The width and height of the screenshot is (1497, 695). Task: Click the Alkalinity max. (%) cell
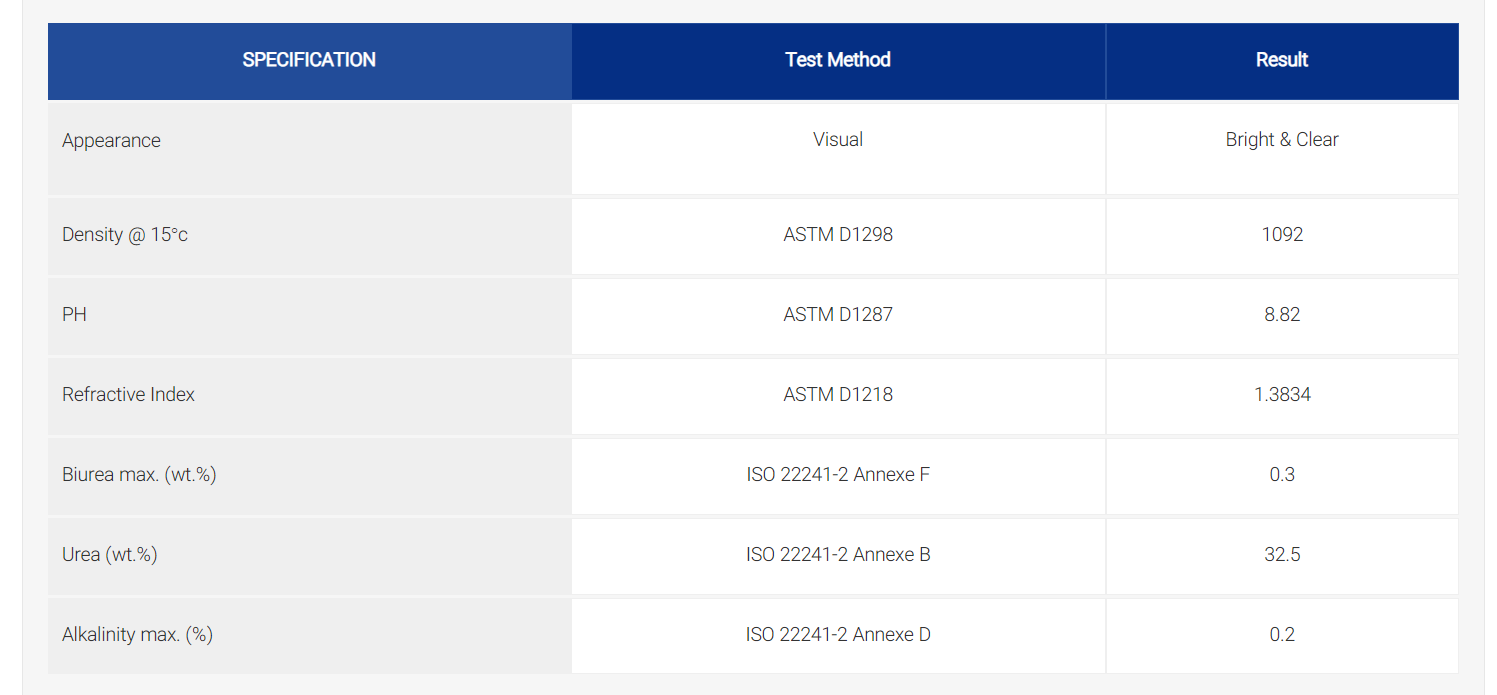pos(309,636)
